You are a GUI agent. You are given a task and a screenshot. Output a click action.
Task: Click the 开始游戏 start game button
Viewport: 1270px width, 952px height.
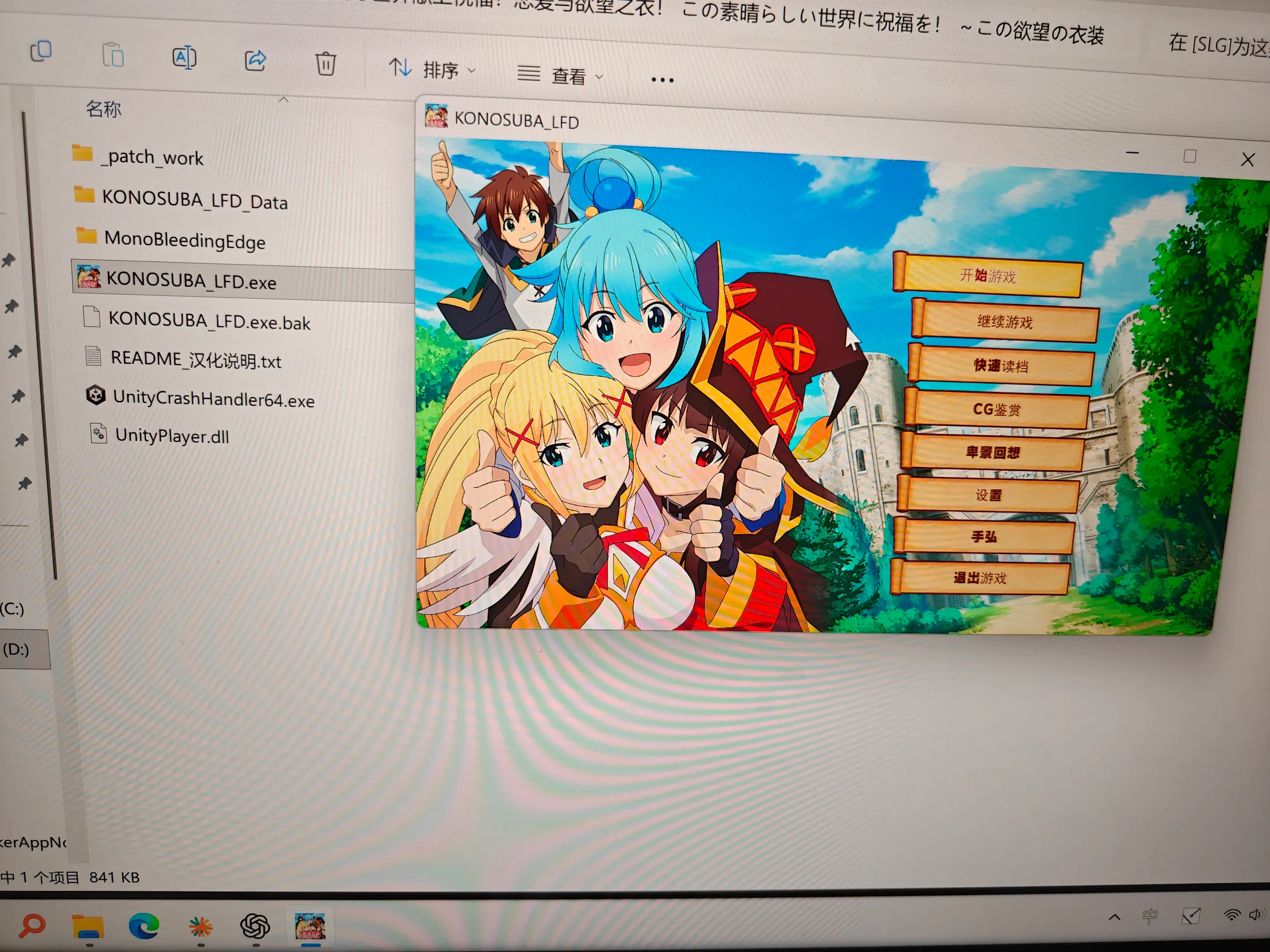point(988,276)
